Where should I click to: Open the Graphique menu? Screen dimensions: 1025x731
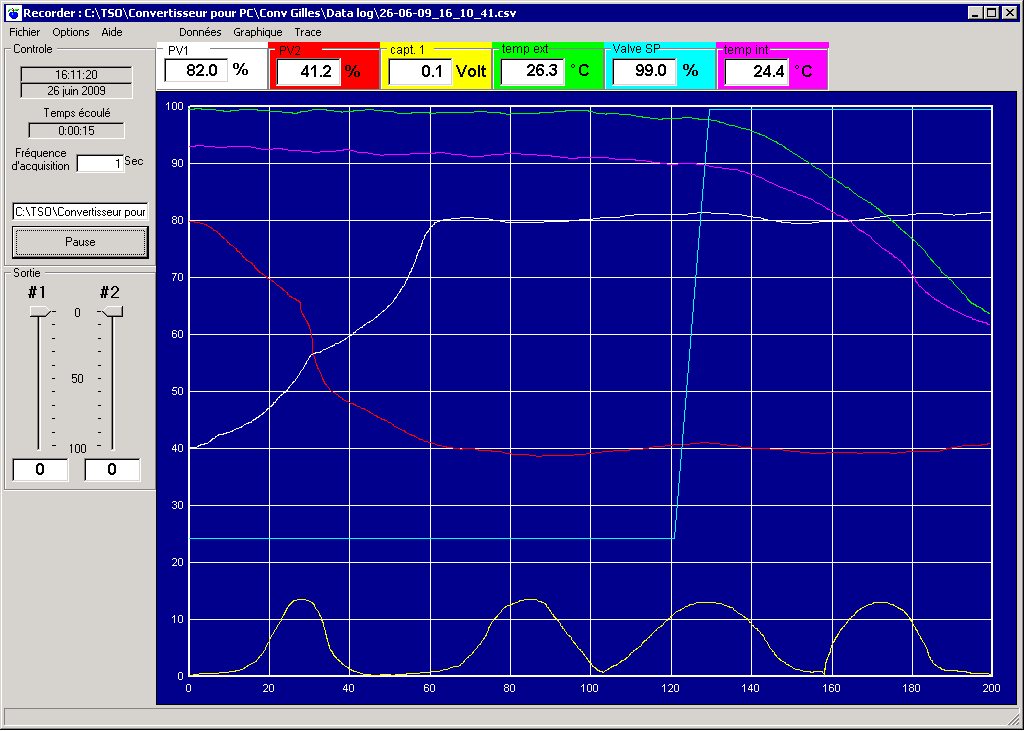point(258,32)
